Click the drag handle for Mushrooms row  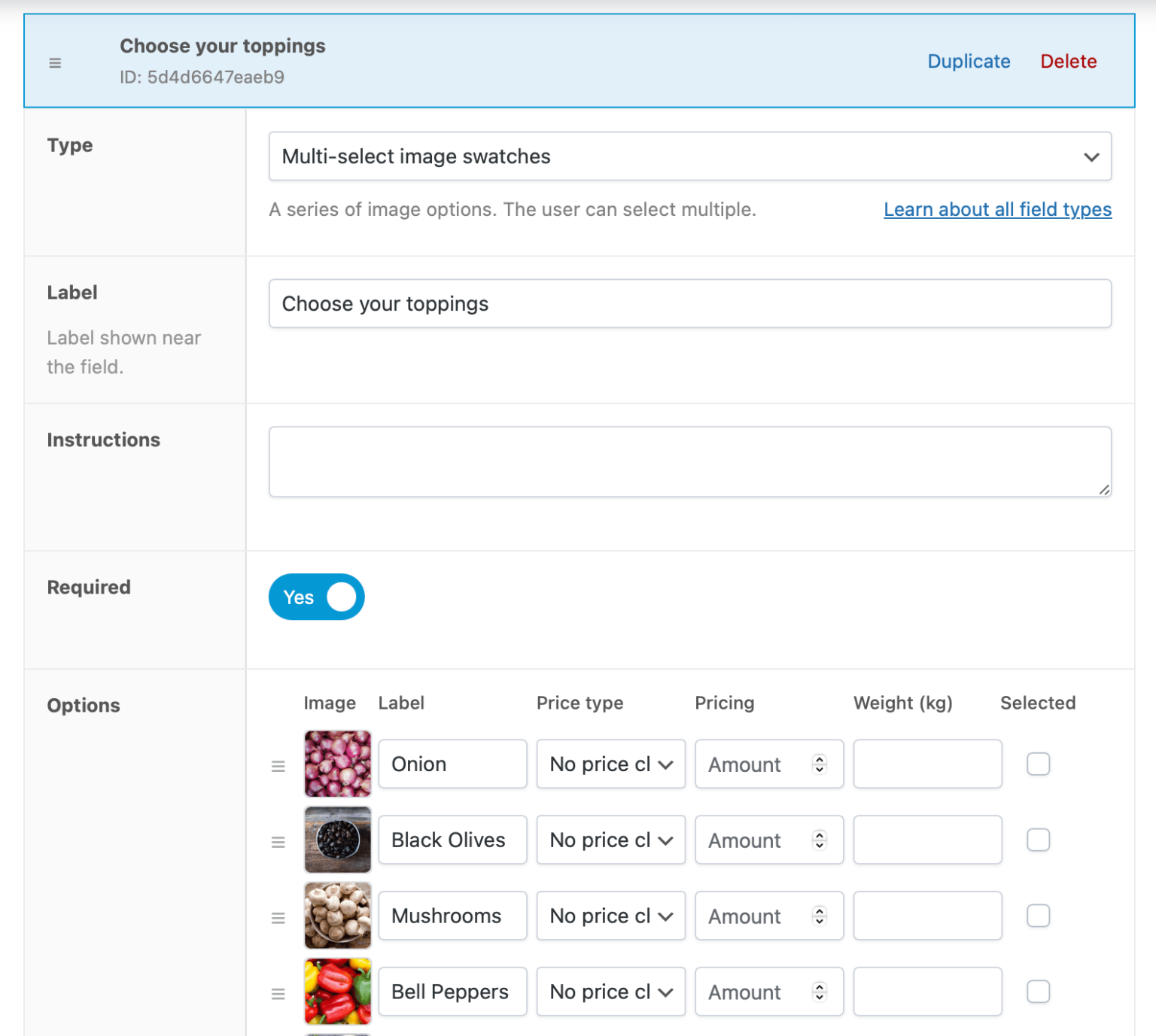click(x=278, y=916)
